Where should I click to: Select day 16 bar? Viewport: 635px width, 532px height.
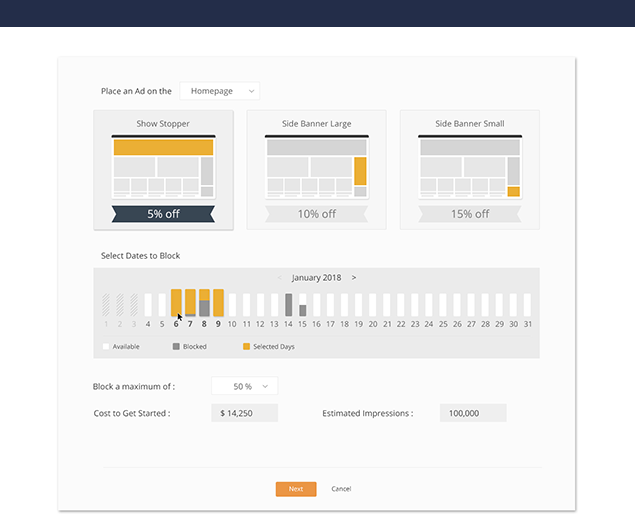pyautogui.click(x=317, y=305)
